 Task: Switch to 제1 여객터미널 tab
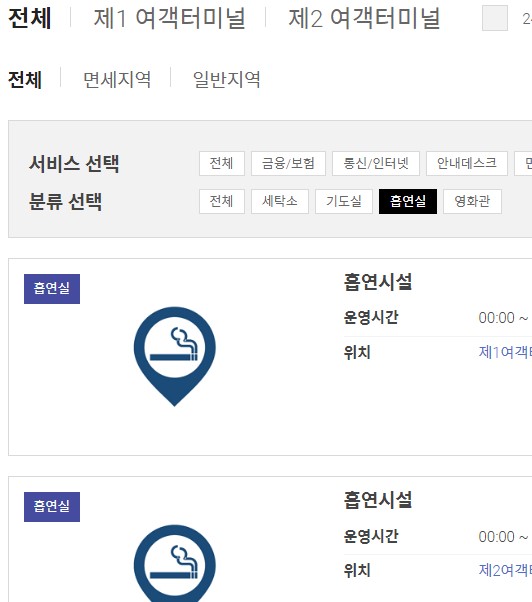169,18
